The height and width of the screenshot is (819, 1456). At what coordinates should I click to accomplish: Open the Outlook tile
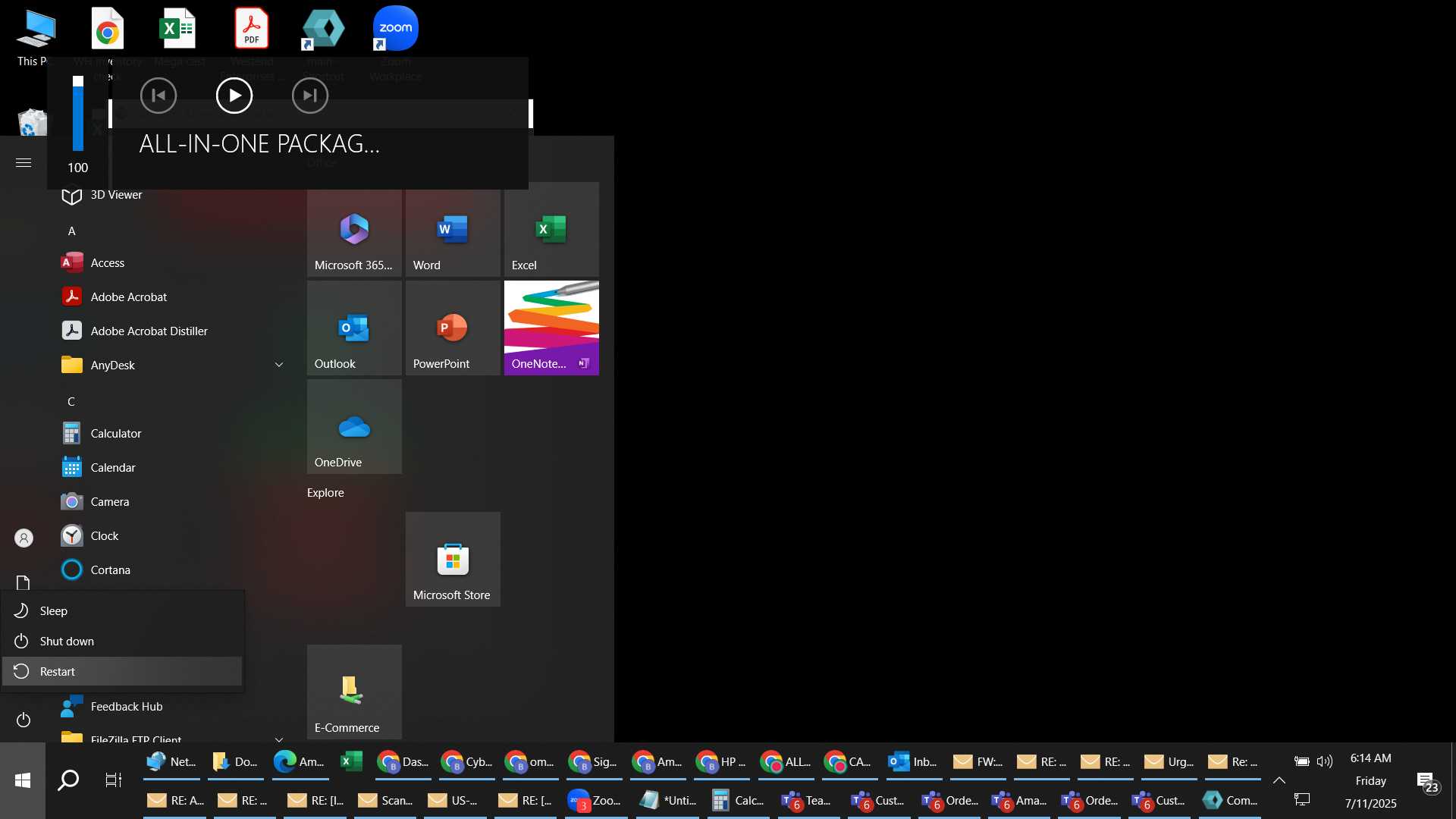click(354, 328)
